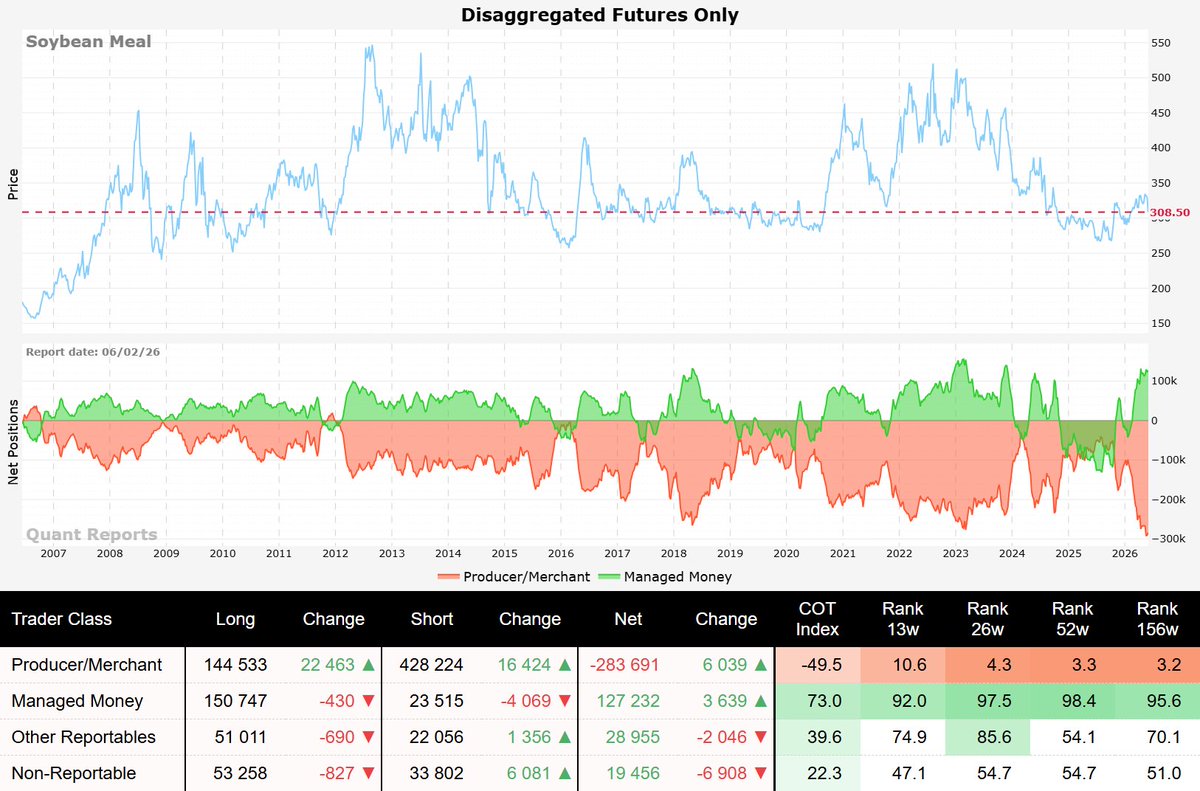Screen dimensions: 1200x791
Task: Click the Price axis title
Action: click(x=13, y=184)
